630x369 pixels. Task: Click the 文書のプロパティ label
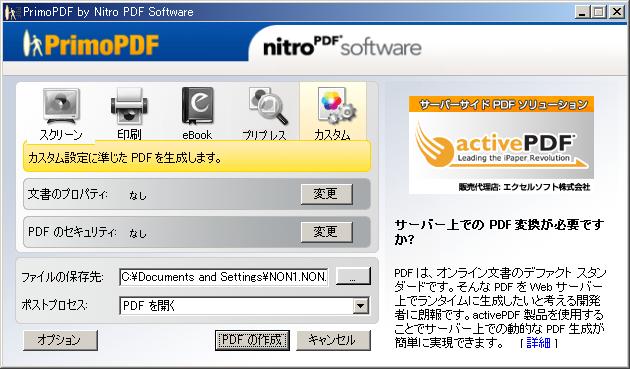coord(68,194)
